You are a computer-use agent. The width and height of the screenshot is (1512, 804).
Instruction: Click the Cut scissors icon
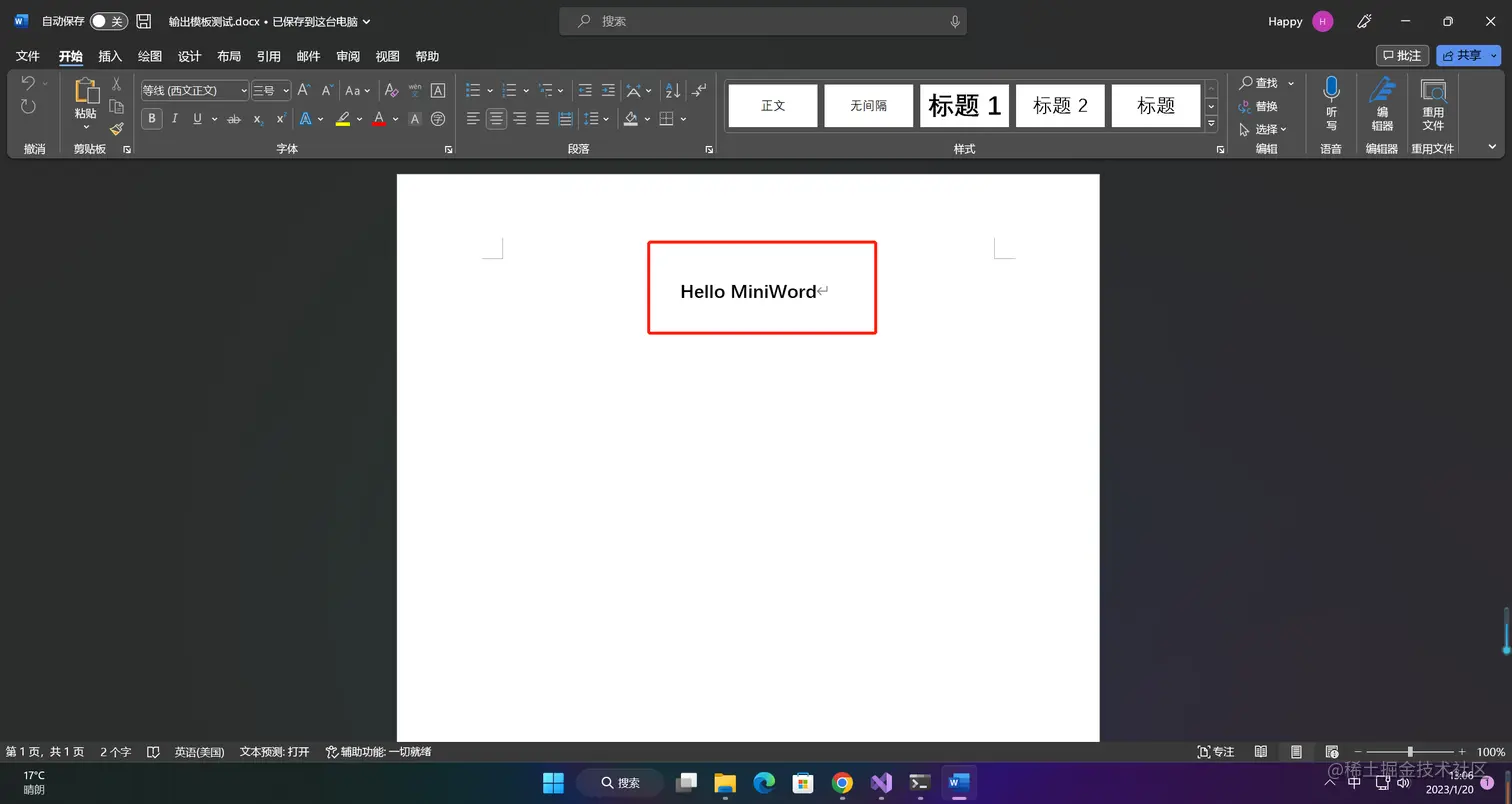click(x=116, y=84)
